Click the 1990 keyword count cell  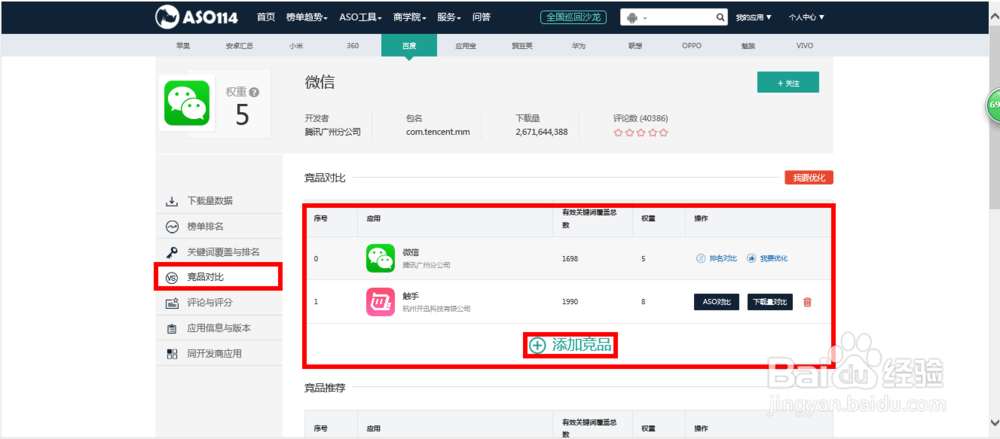pos(570,302)
